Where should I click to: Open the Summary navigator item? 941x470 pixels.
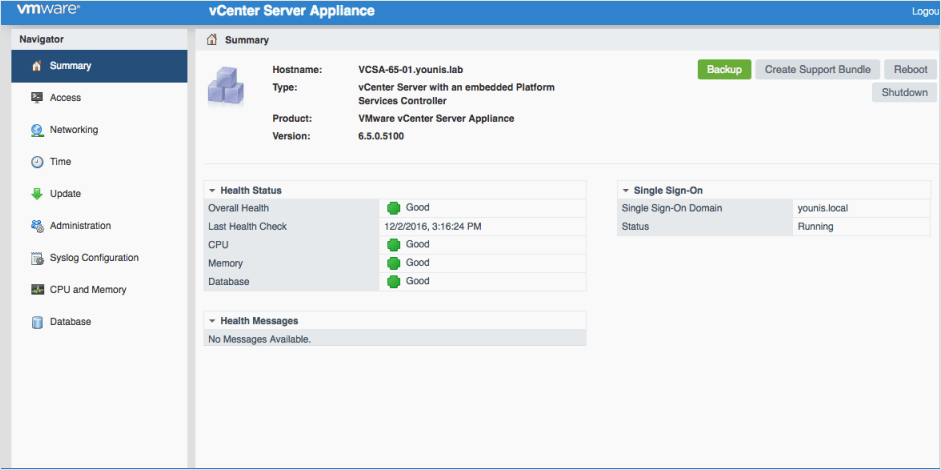point(99,66)
